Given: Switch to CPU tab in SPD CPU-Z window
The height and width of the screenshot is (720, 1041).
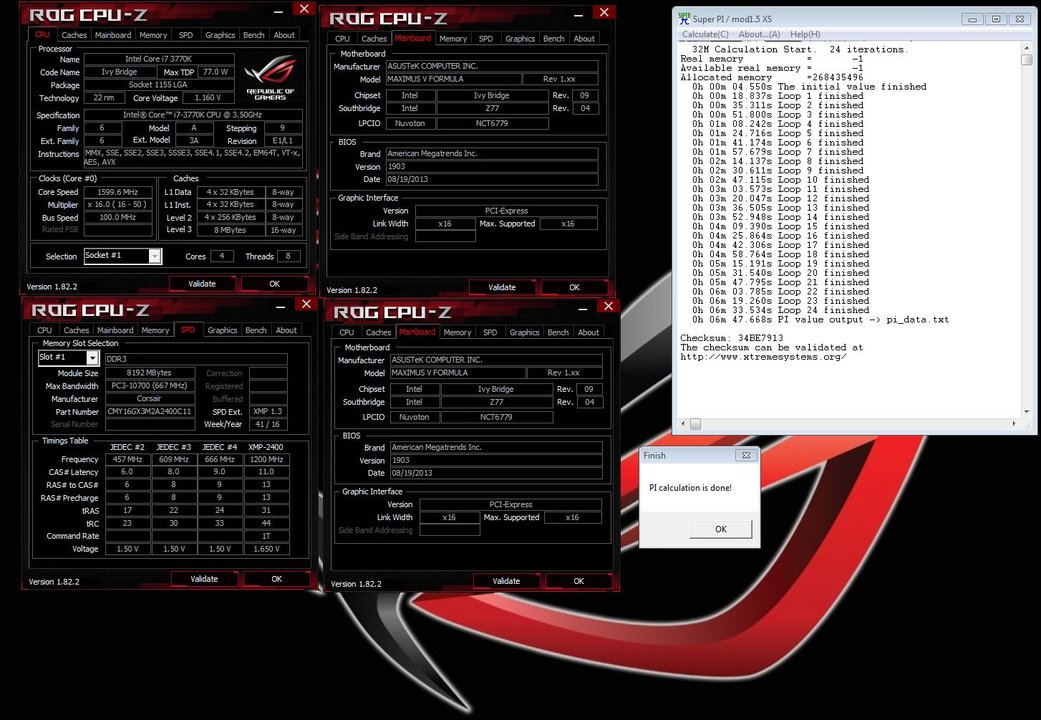Looking at the screenshot, I should click(44, 330).
